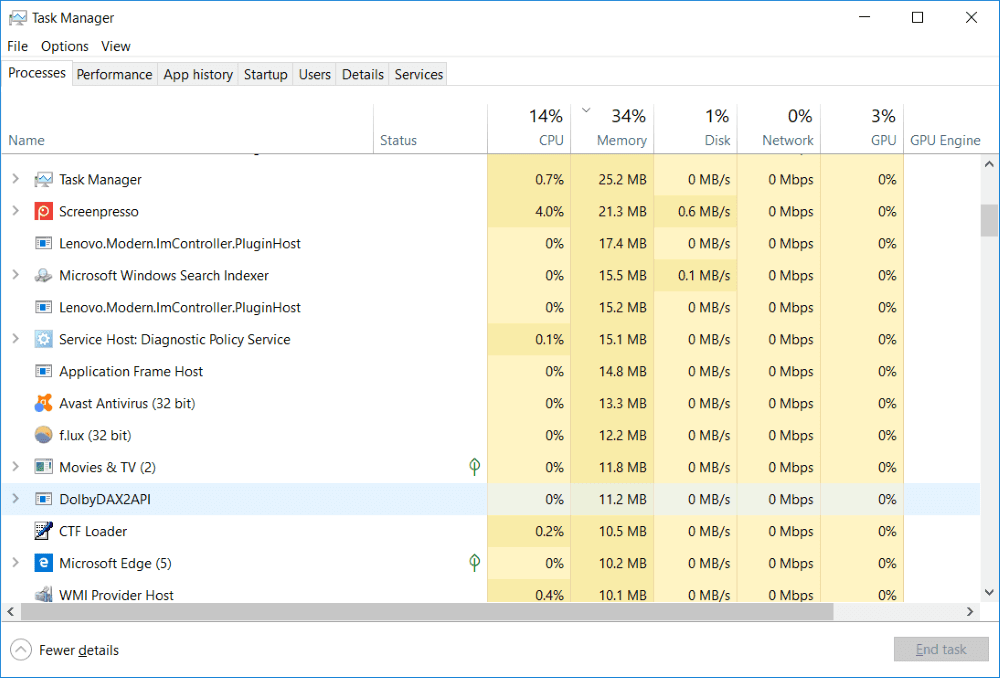Switch to the Performance tab
Screen dimensions: 1000x678
115,75
